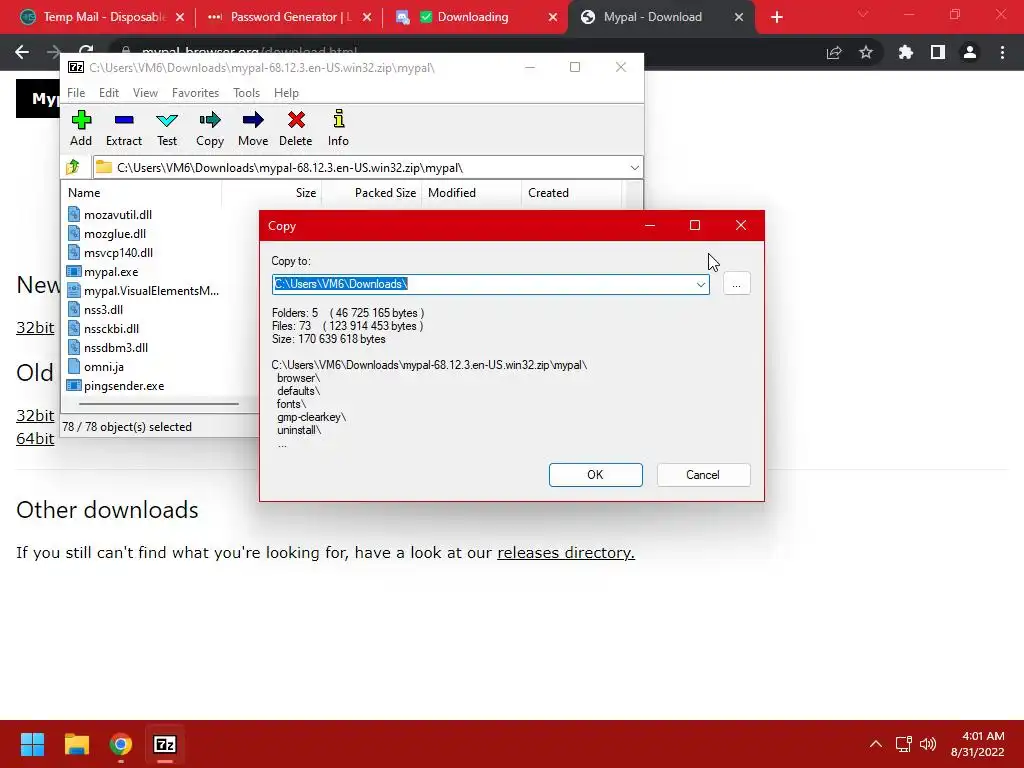The image size is (1024, 768).
Task: Open the Help menu in 7-Zip
Action: (286, 93)
